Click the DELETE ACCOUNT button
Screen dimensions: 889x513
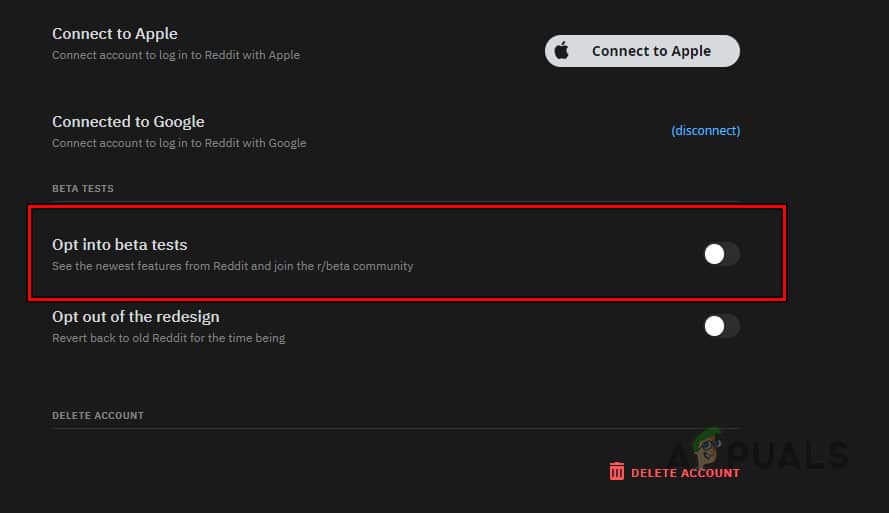pos(674,472)
